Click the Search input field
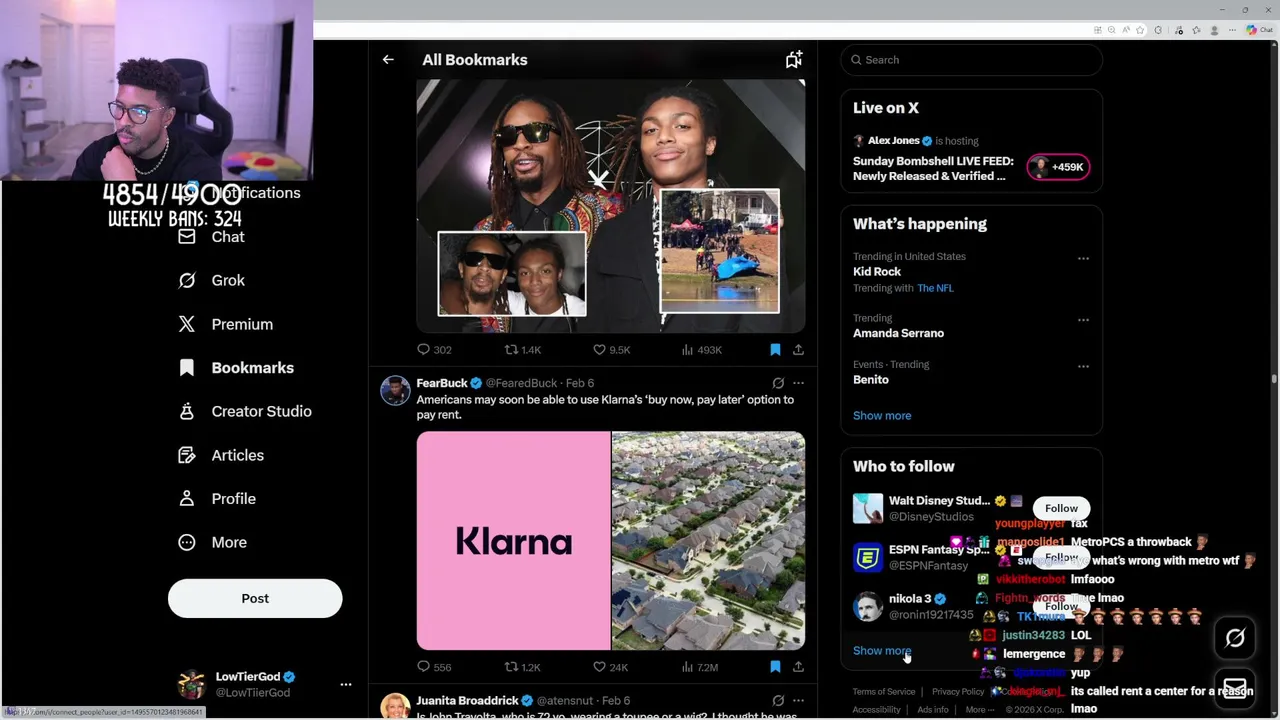 coord(971,60)
